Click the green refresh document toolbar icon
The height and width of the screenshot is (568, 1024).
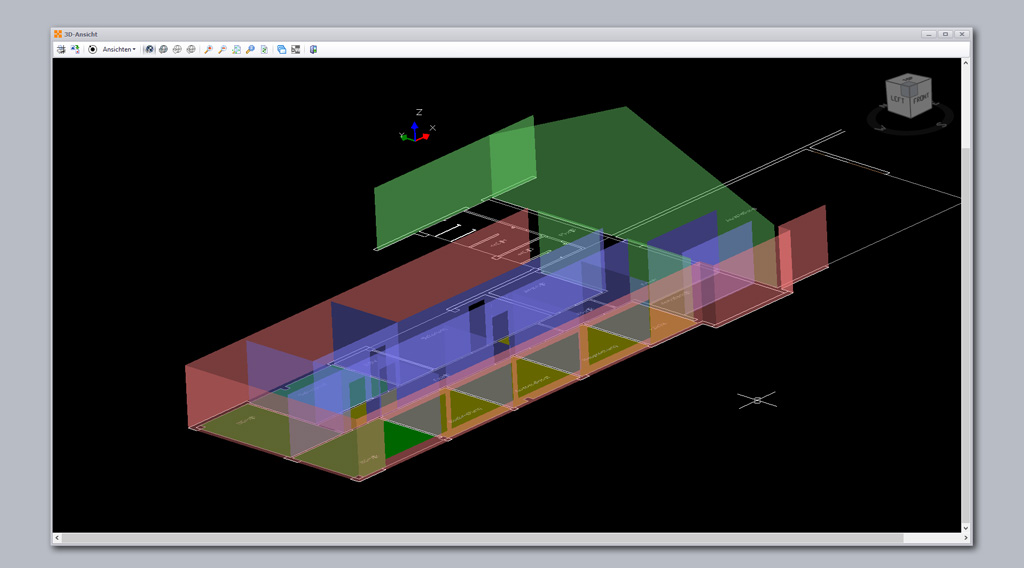click(x=264, y=49)
